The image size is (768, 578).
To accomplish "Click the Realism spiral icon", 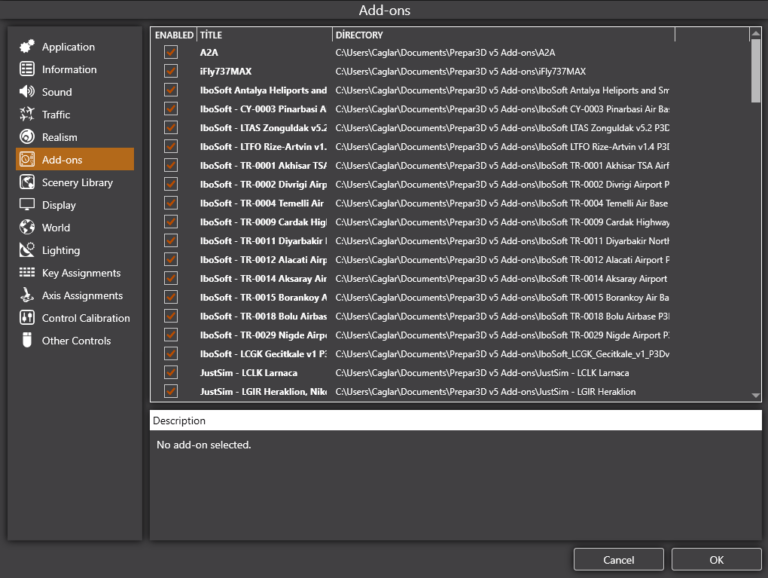I will [27, 137].
